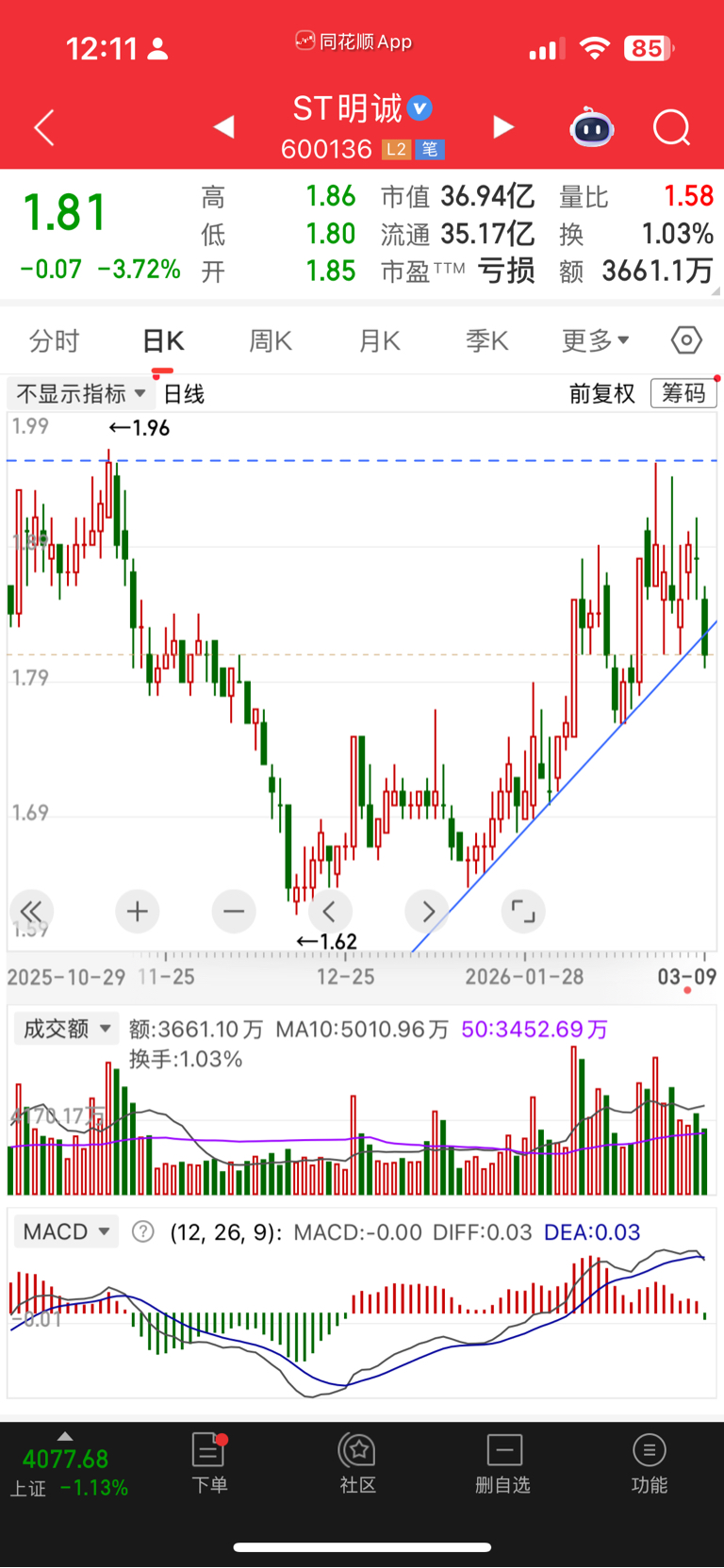Open the search magnifier icon

tap(672, 127)
